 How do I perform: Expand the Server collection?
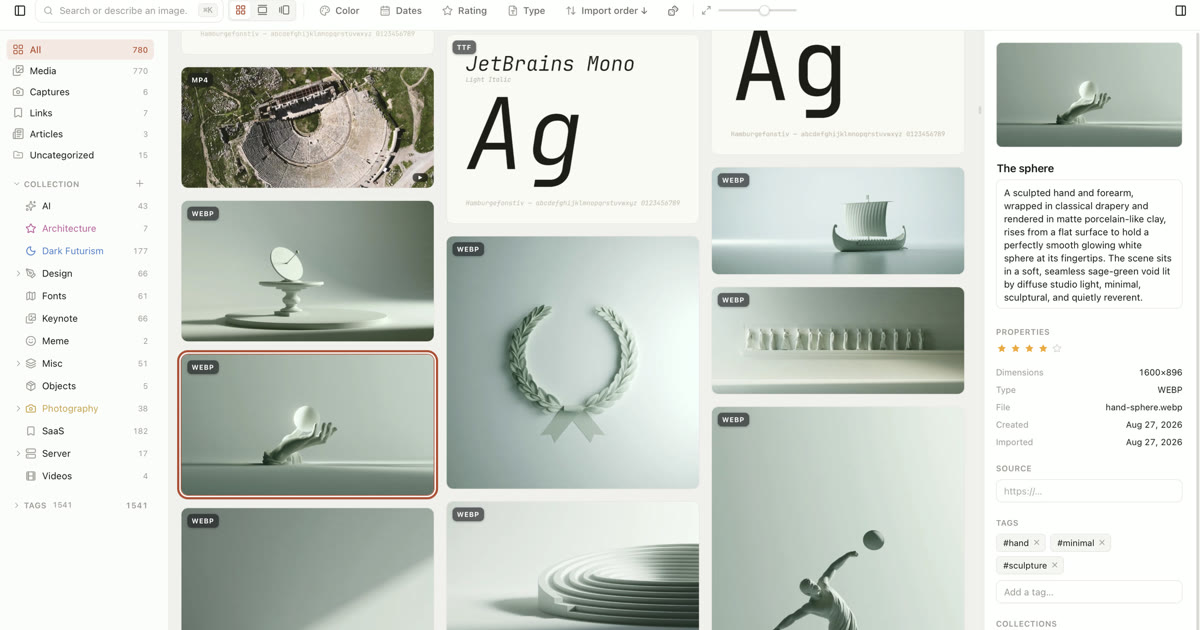pos(18,453)
